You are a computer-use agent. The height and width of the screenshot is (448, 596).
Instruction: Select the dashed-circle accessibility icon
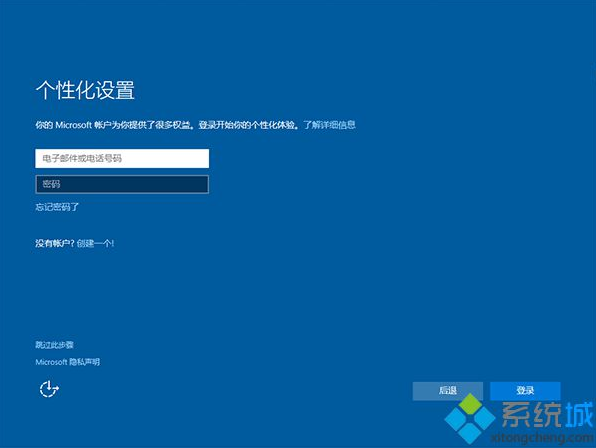(x=49, y=389)
